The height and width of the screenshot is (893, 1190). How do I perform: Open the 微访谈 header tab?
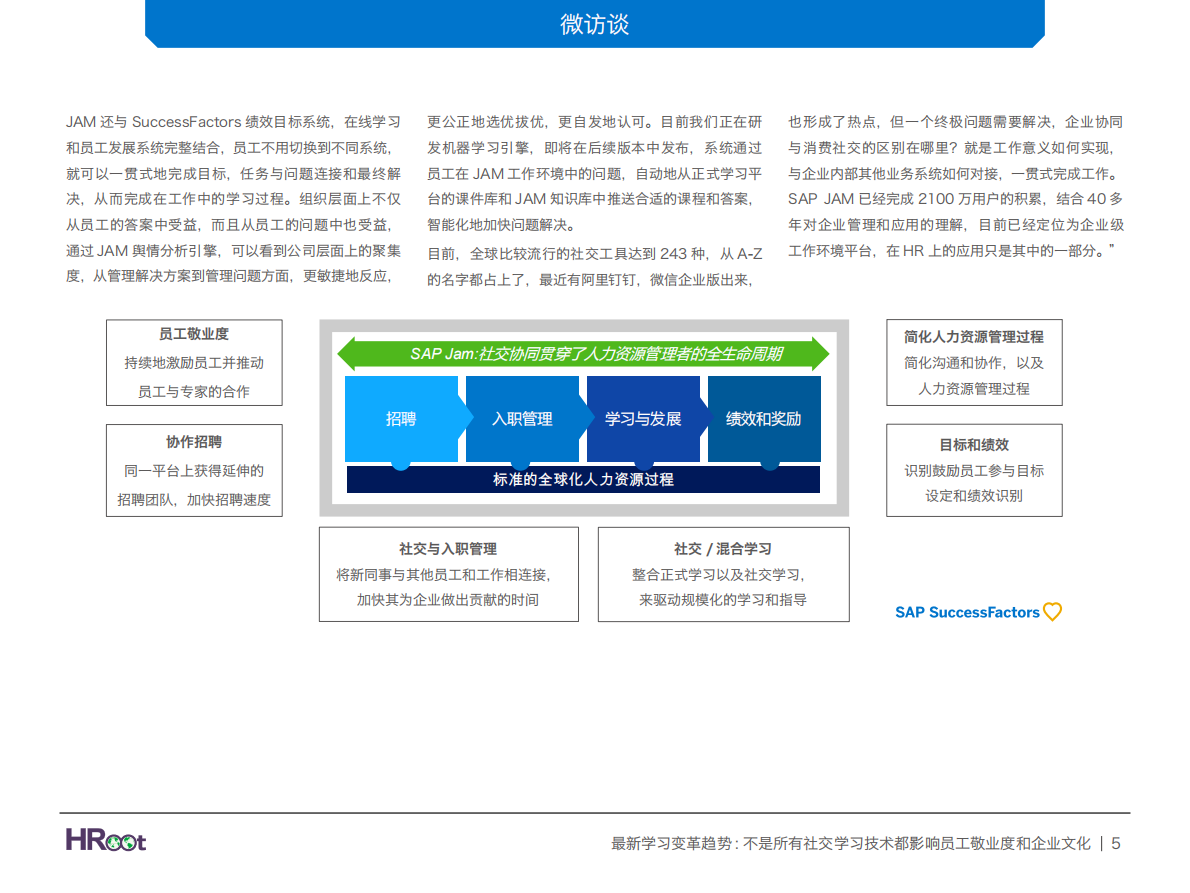pos(595,24)
